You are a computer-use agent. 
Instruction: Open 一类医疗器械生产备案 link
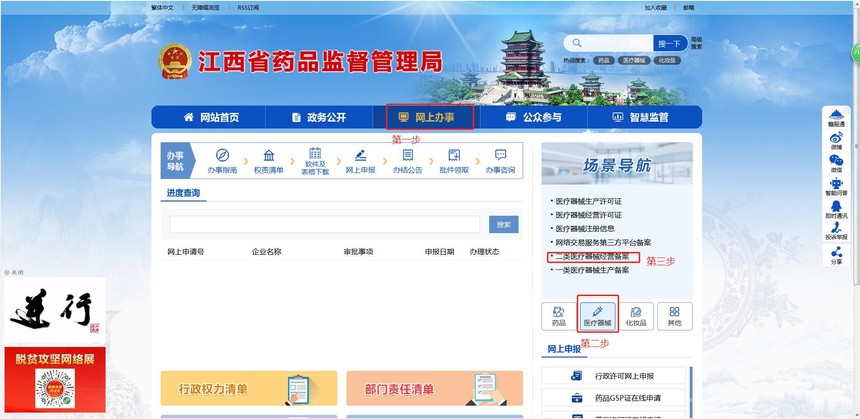(x=592, y=270)
